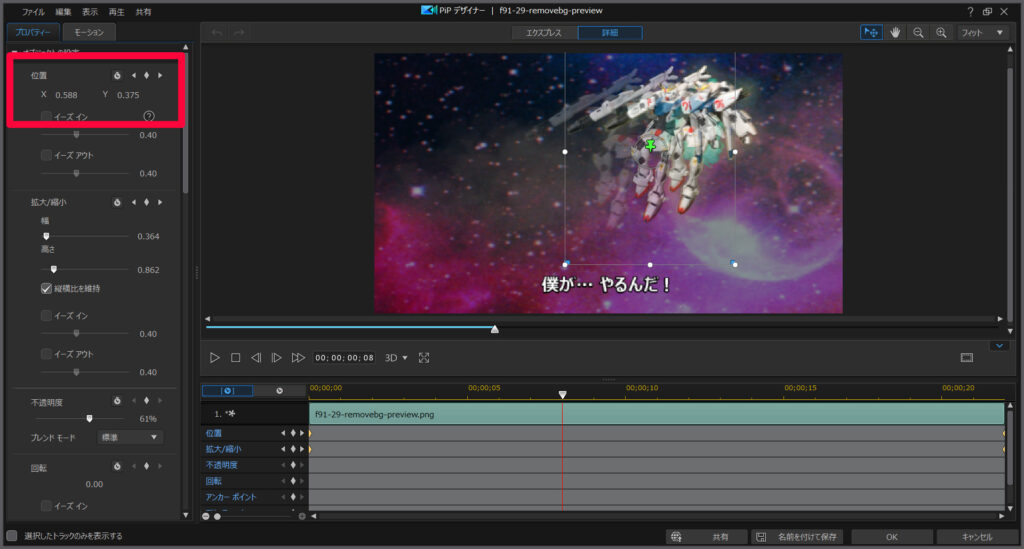Viewport: 1024px width, 549px height.
Task: Open the 表示 menu
Action: (x=90, y=12)
